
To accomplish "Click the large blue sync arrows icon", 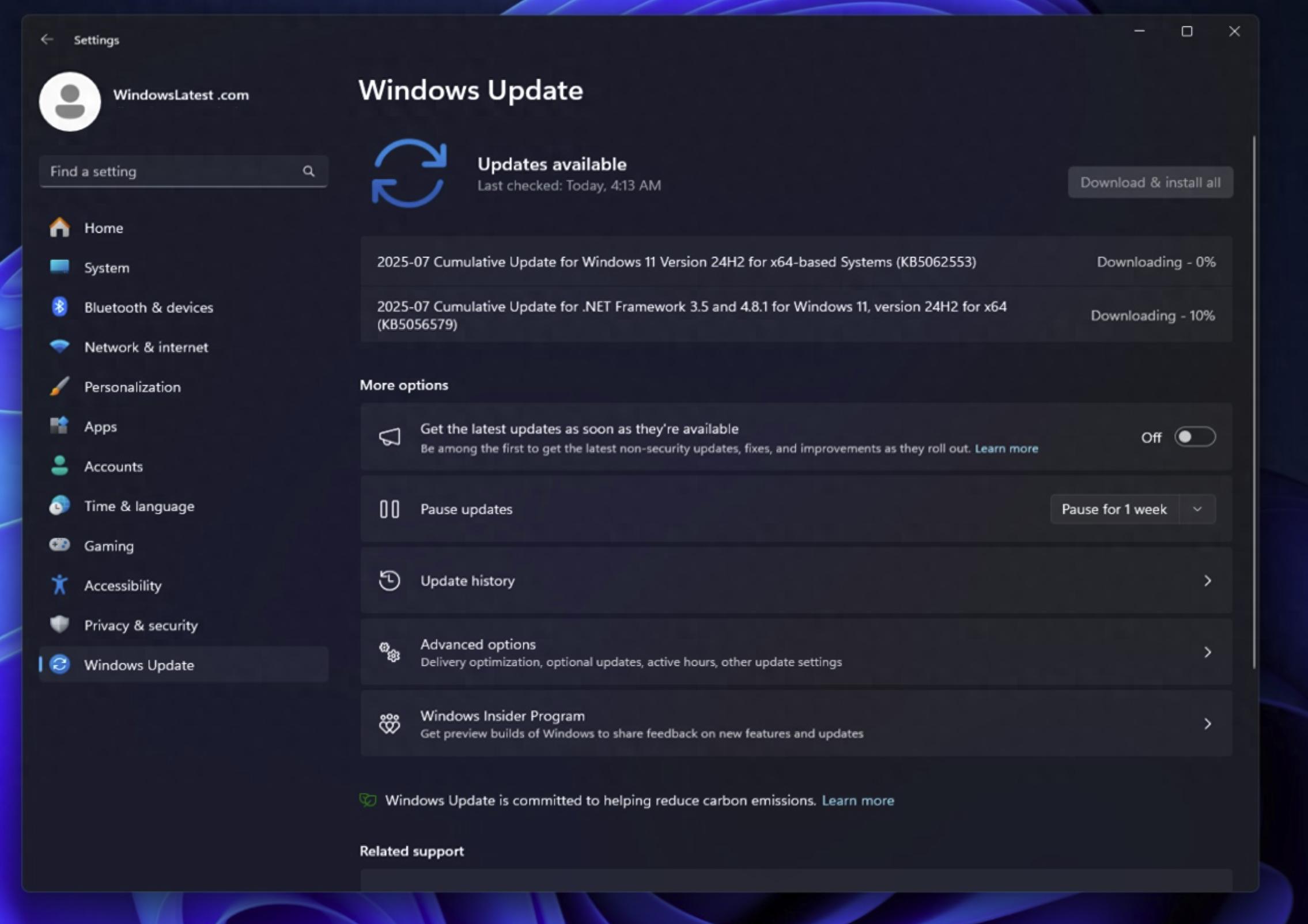I will coord(409,173).
